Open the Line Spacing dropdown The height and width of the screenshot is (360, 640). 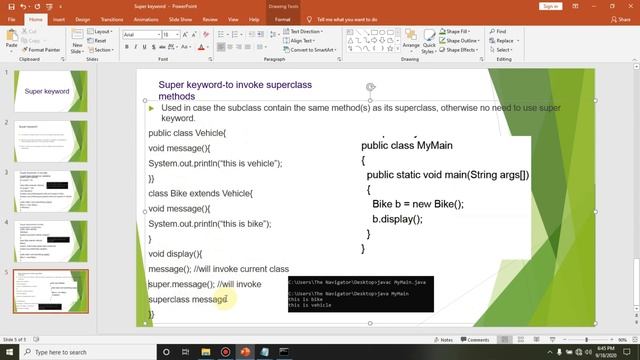point(275,35)
